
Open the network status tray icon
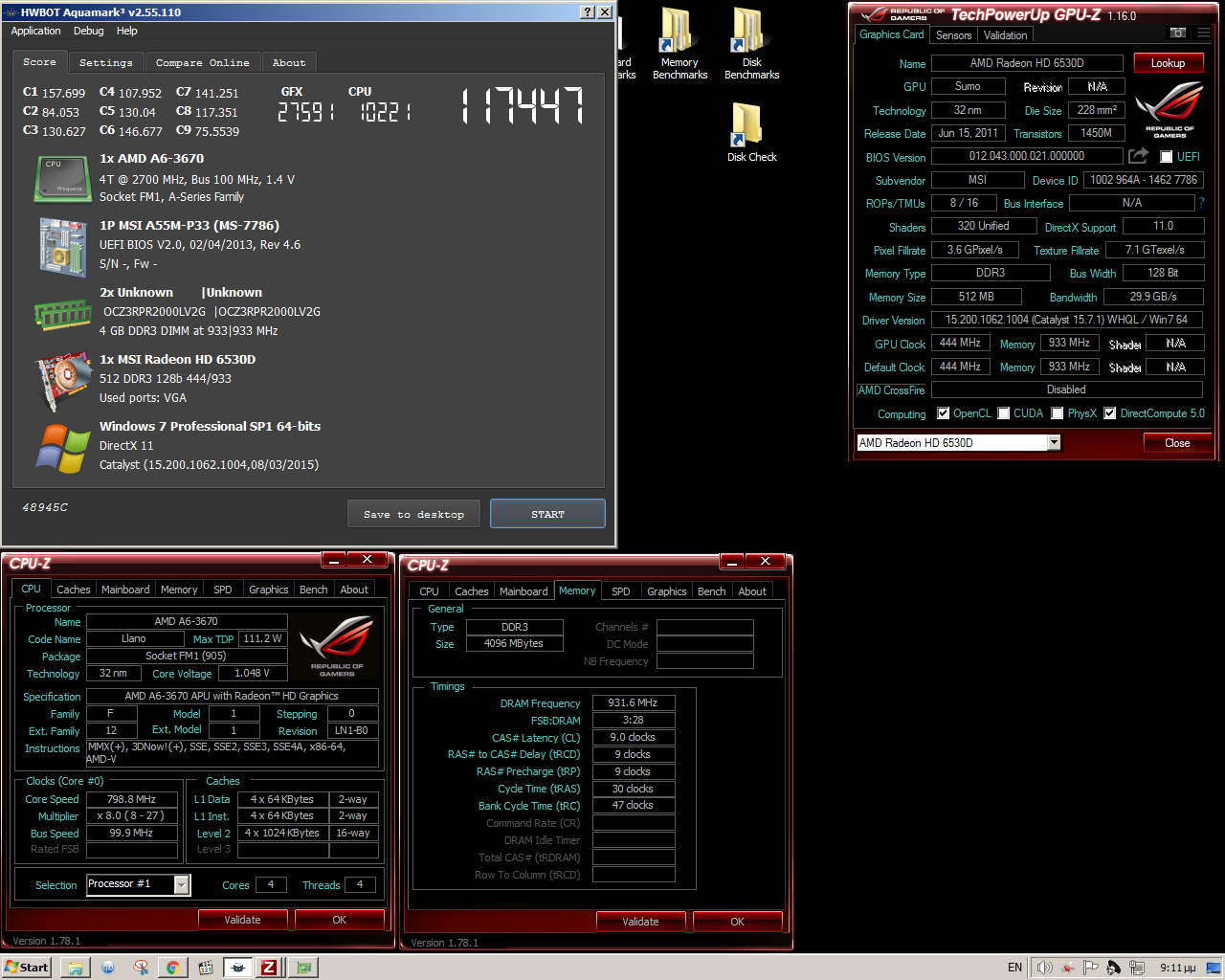(x=1136, y=968)
